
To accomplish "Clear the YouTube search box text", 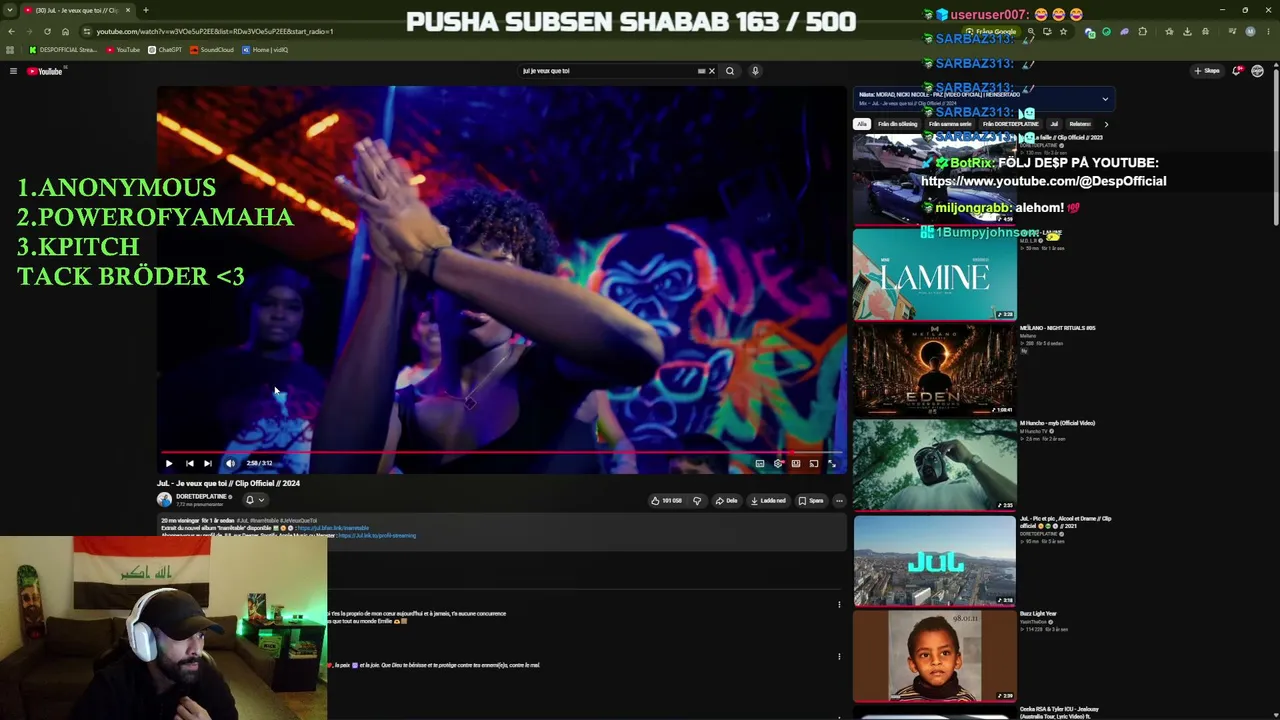I will click(x=712, y=71).
